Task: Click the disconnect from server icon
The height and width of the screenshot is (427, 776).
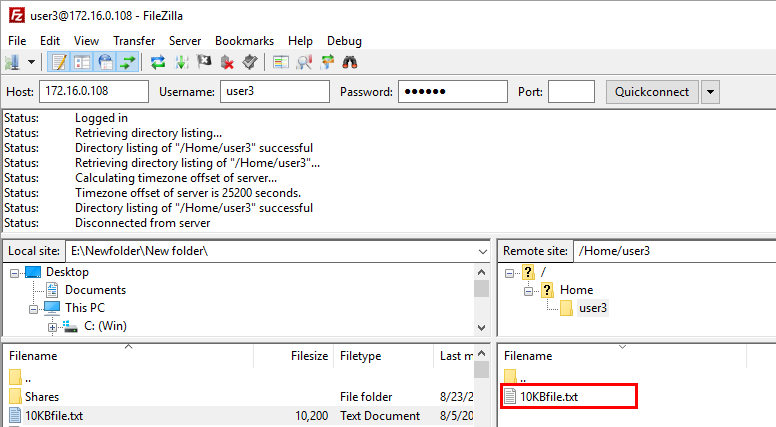Action: coord(227,62)
